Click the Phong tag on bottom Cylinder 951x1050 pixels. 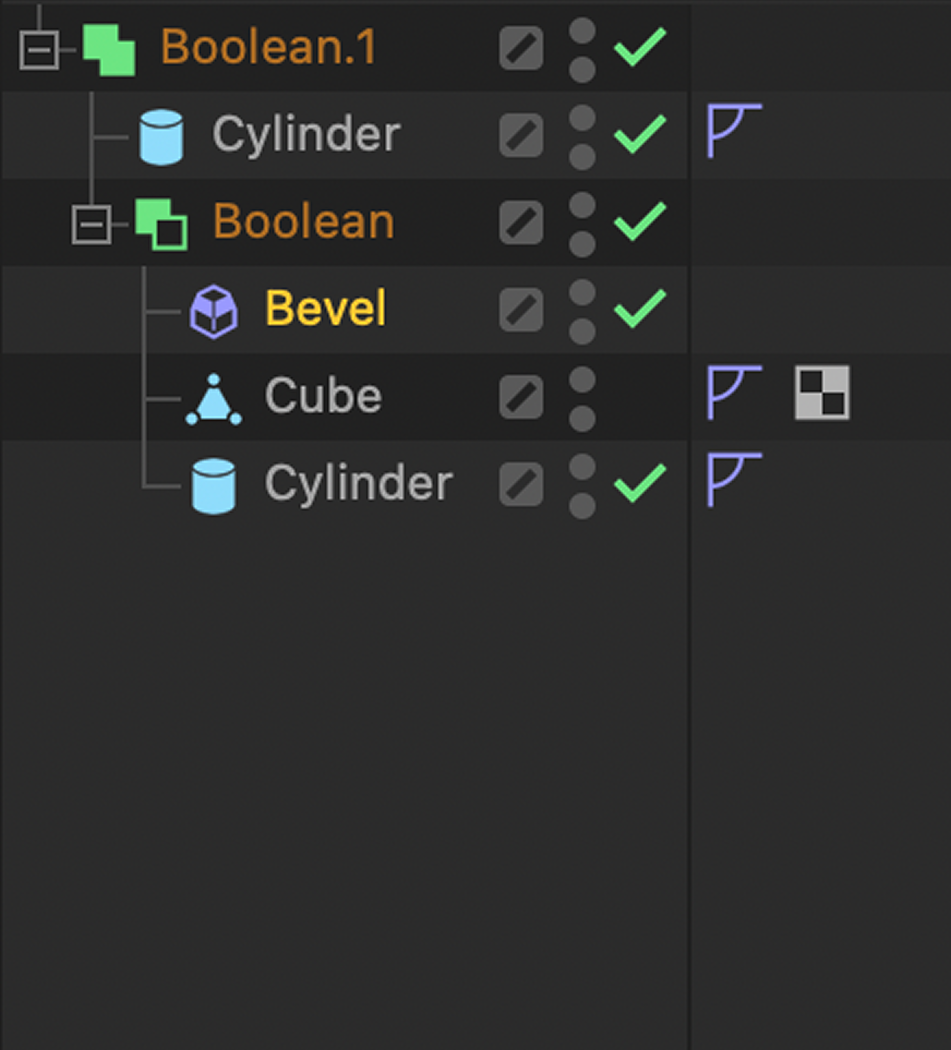click(733, 480)
